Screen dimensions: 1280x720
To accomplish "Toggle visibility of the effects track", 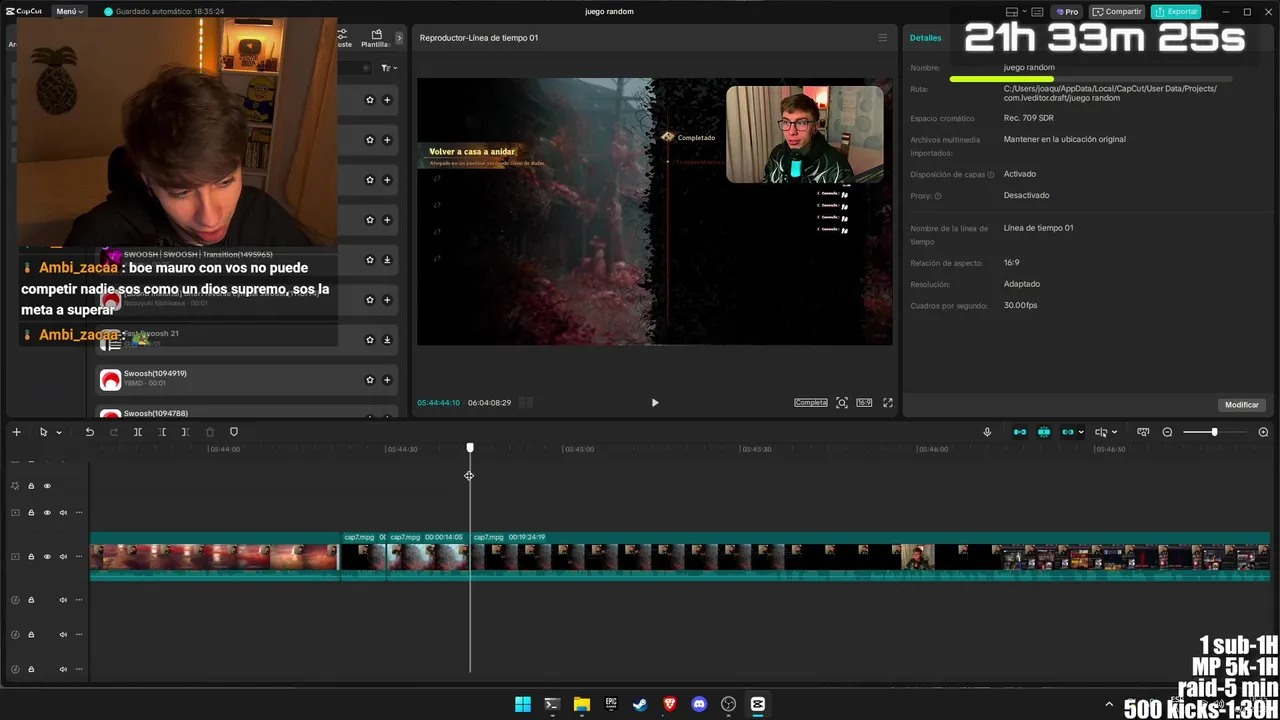I will point(47,486).
